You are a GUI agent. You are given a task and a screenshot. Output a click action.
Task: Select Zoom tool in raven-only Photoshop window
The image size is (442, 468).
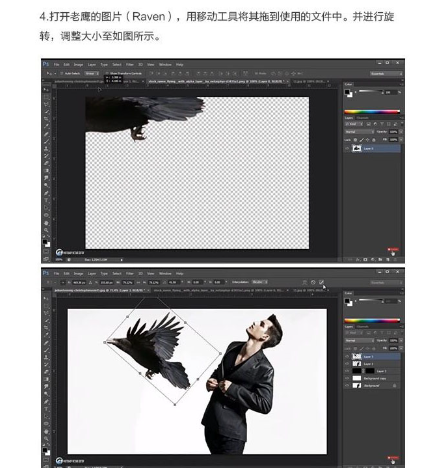46,230
